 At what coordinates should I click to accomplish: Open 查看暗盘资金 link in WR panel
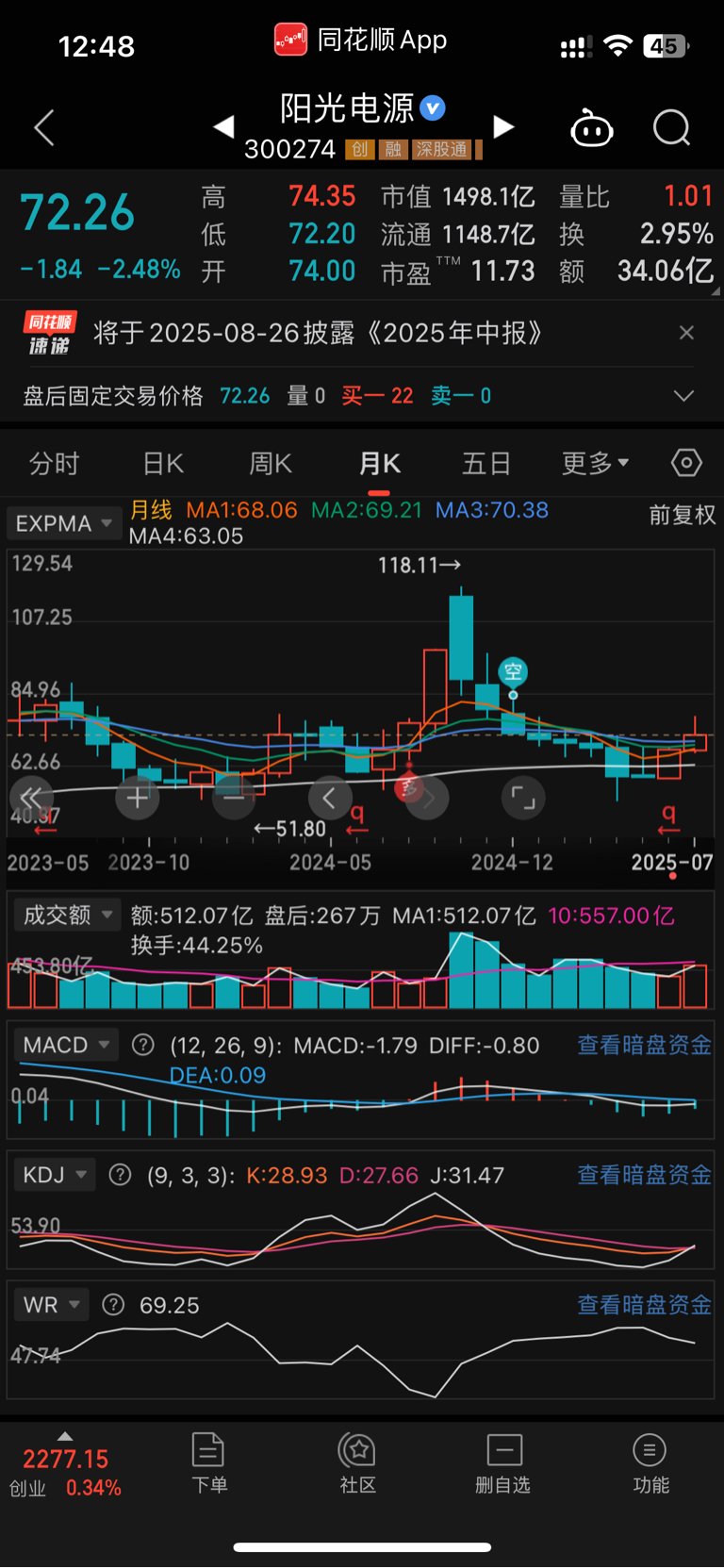(x=645, y=1305)
